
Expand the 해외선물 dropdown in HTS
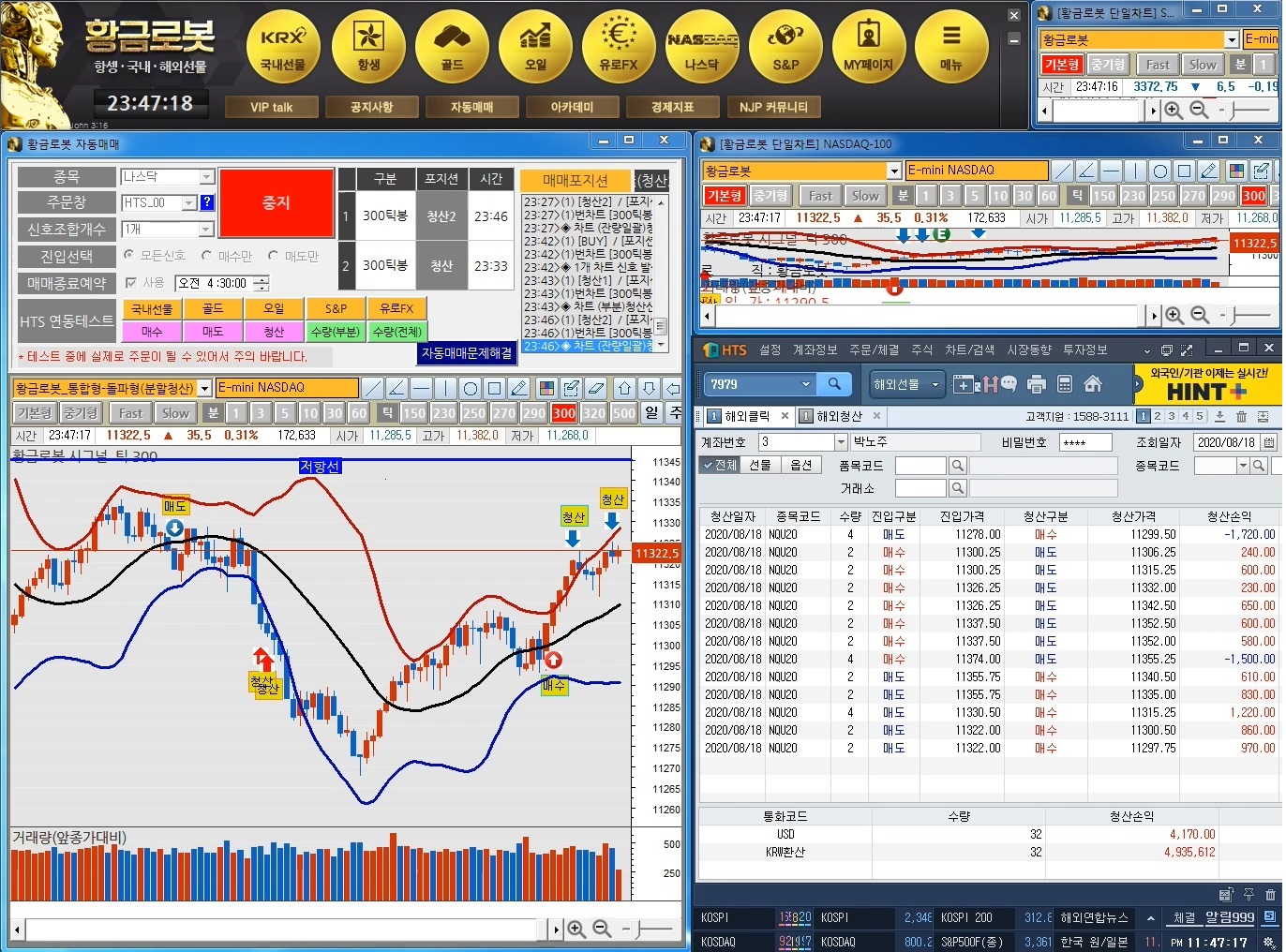point(935,384)
